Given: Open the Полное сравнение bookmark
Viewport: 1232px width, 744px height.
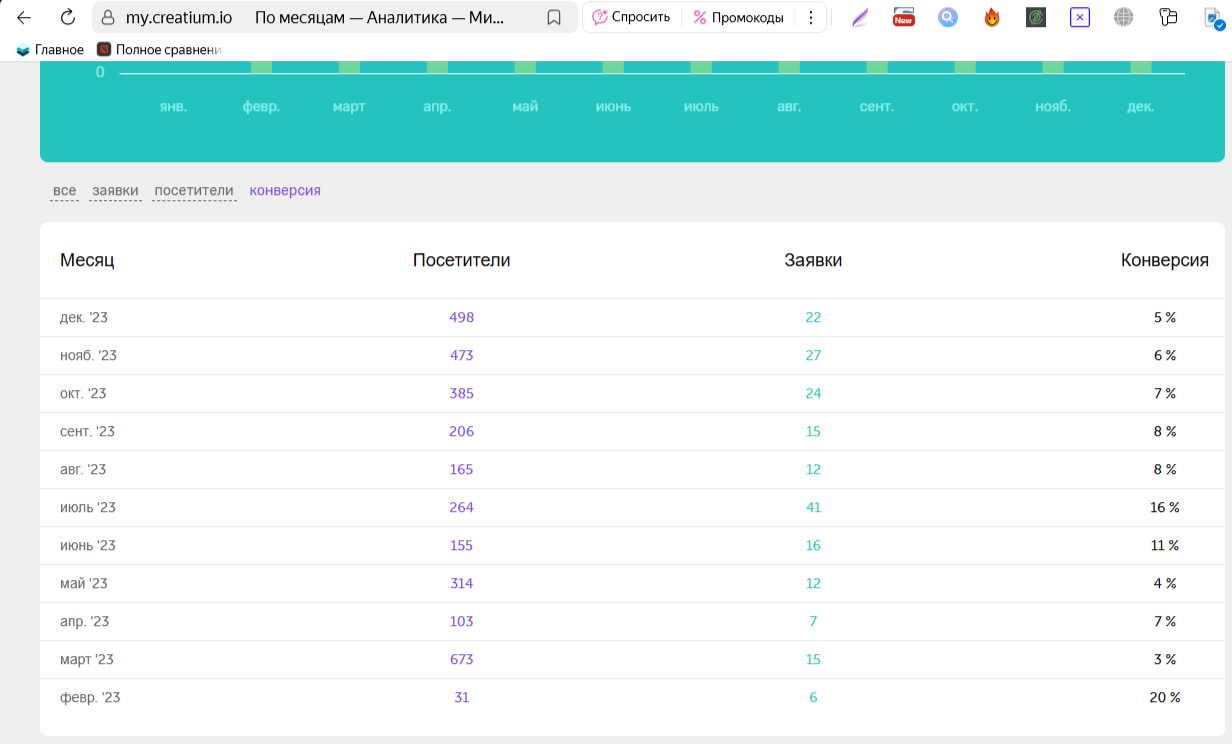Looking at the screenshot, I should tap(159, 49).
